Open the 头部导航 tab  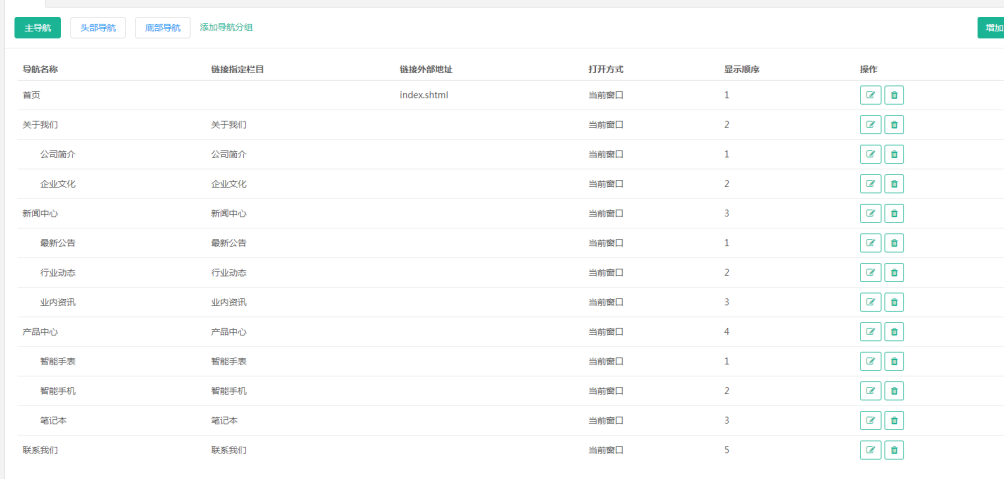[98, 28]
